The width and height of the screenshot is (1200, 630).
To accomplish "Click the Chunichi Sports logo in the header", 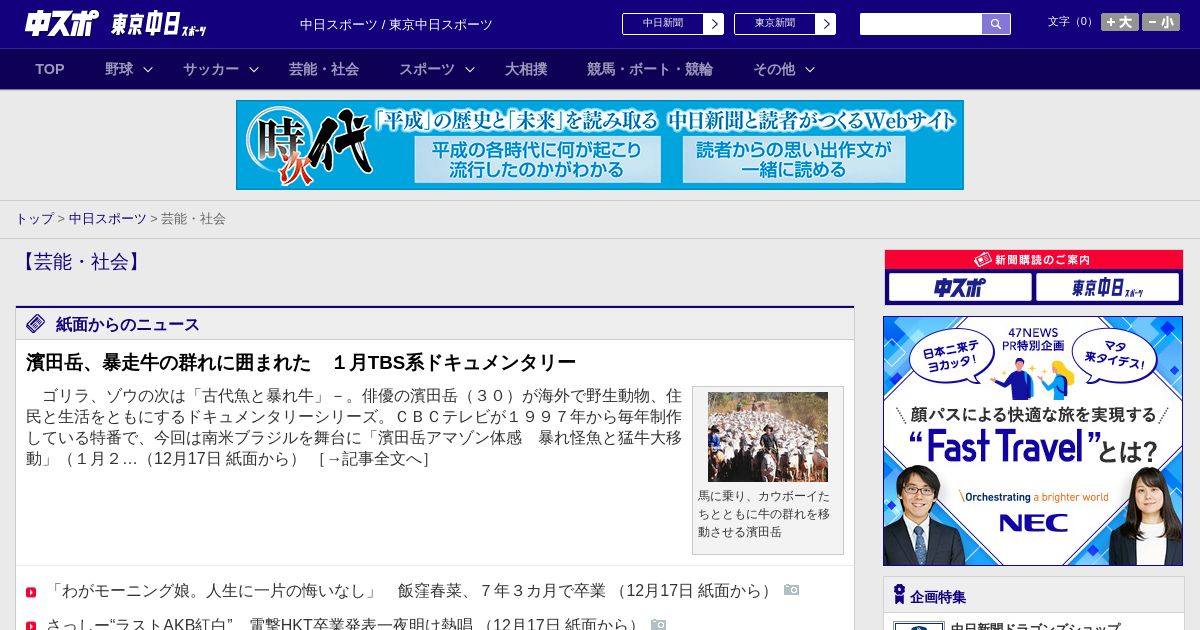I will pyautogui.click(x=62, y=23).
